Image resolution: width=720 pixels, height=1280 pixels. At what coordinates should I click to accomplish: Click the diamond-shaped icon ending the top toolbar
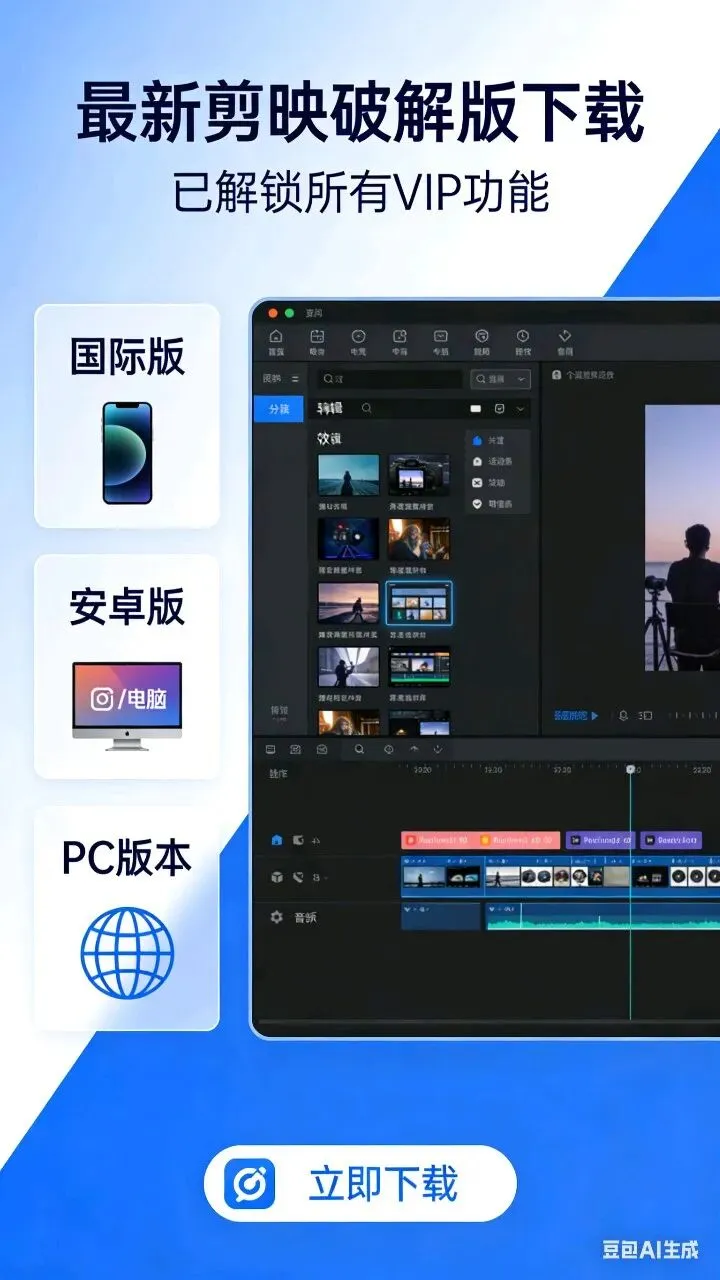564,336
